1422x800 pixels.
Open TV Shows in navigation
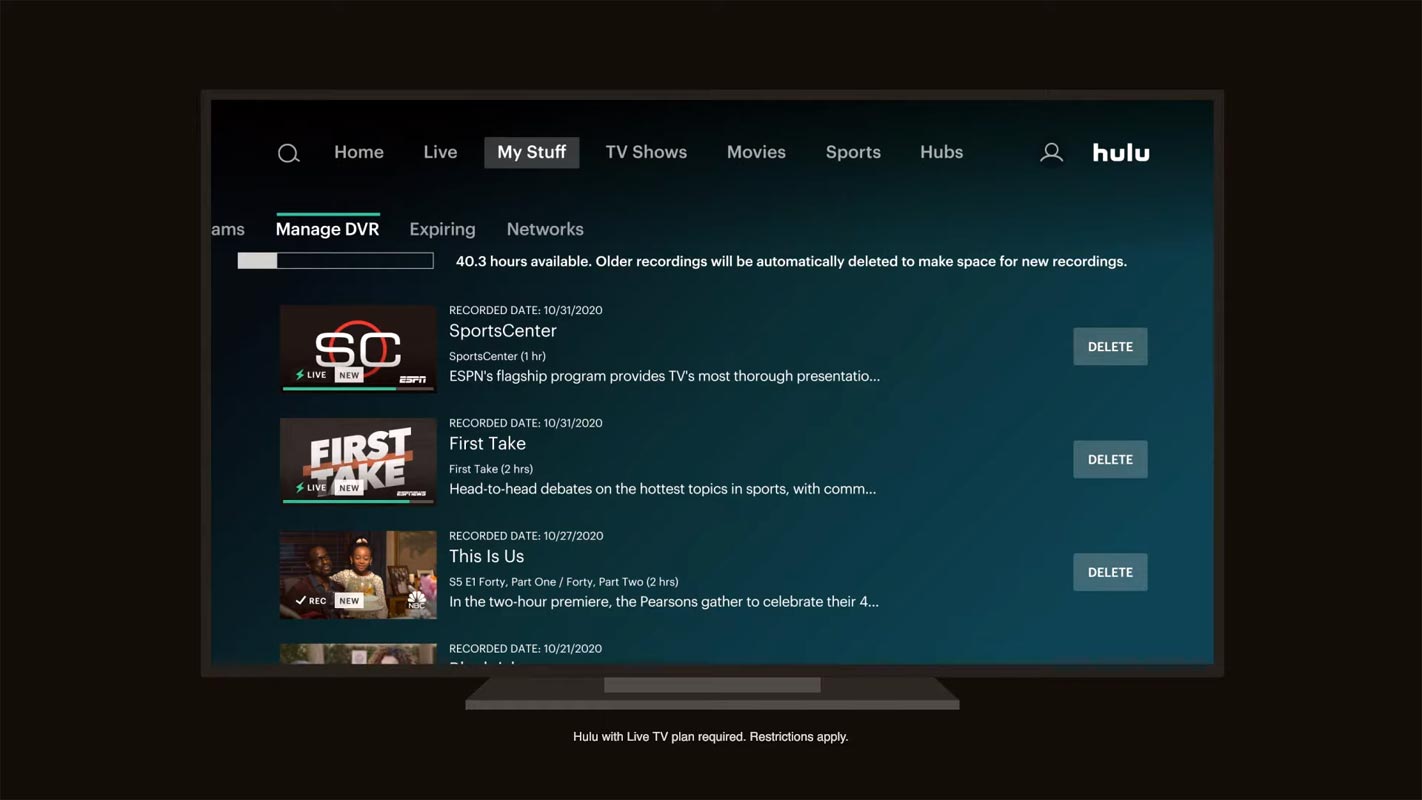tap(646, 152)
